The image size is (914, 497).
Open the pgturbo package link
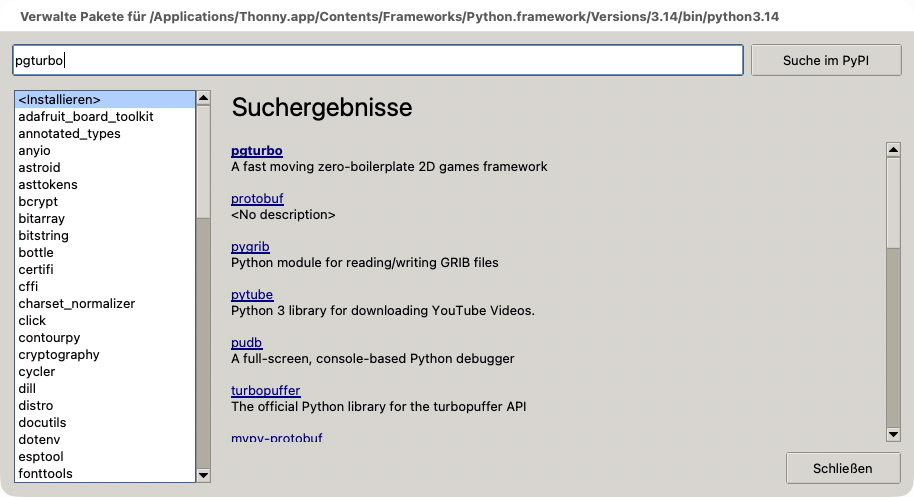(x=256, y=150)
